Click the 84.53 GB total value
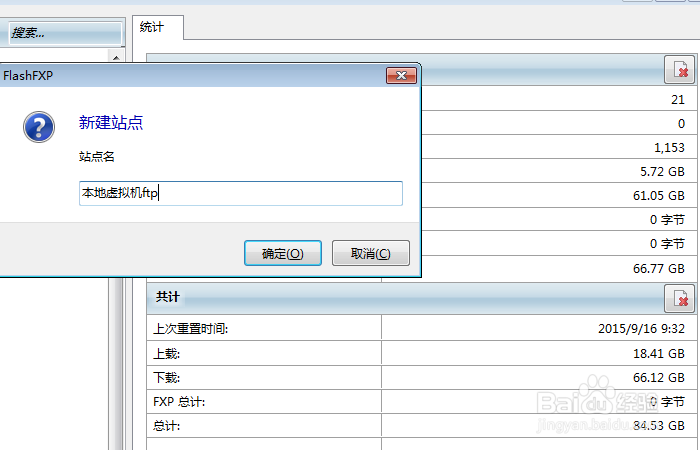 (x=658, y=426)
